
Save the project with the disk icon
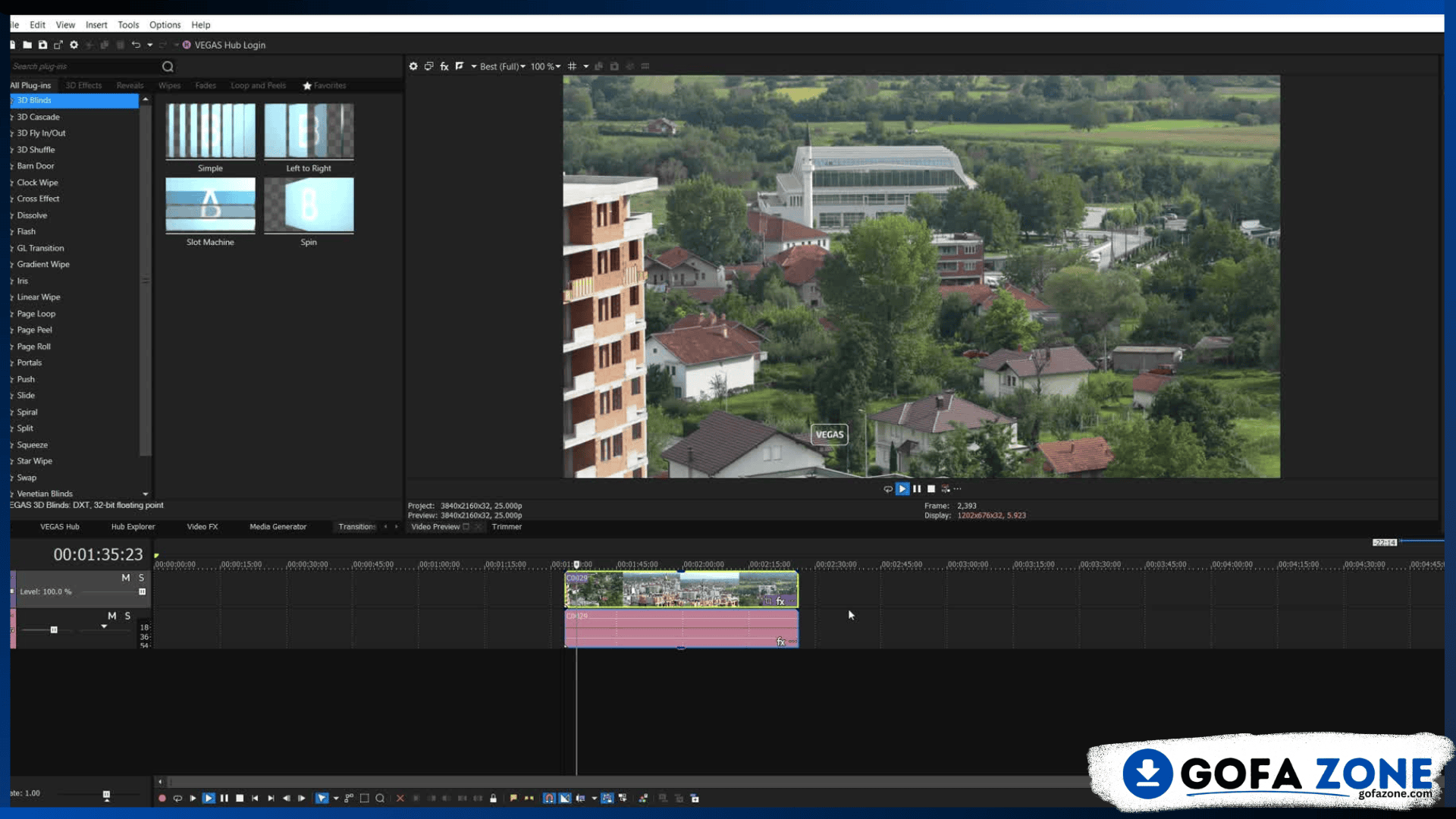42,45
